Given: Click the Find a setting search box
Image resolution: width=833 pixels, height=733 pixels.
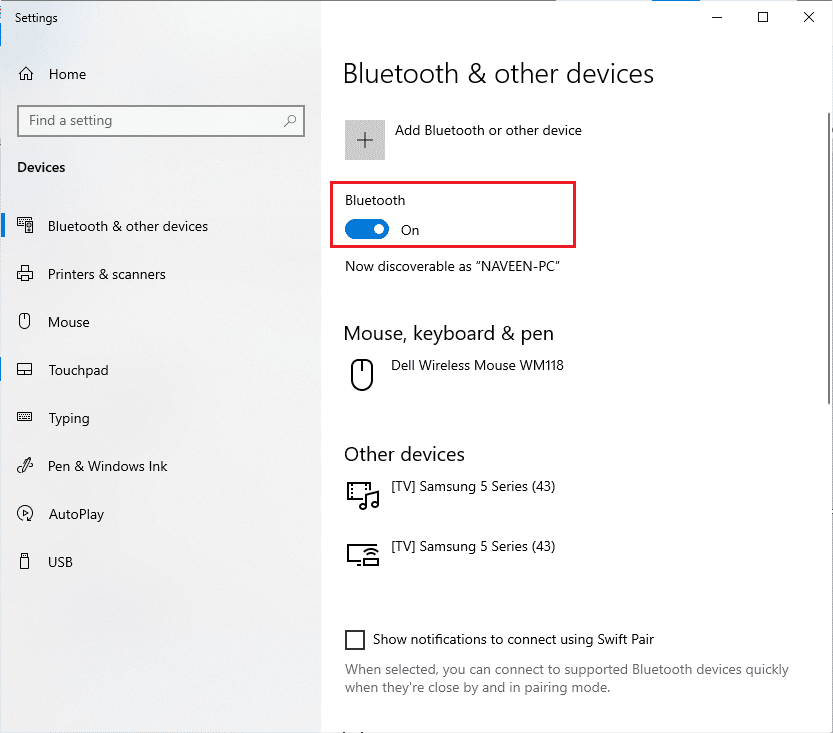Looking at the screenshot, I should pos(150,121).
